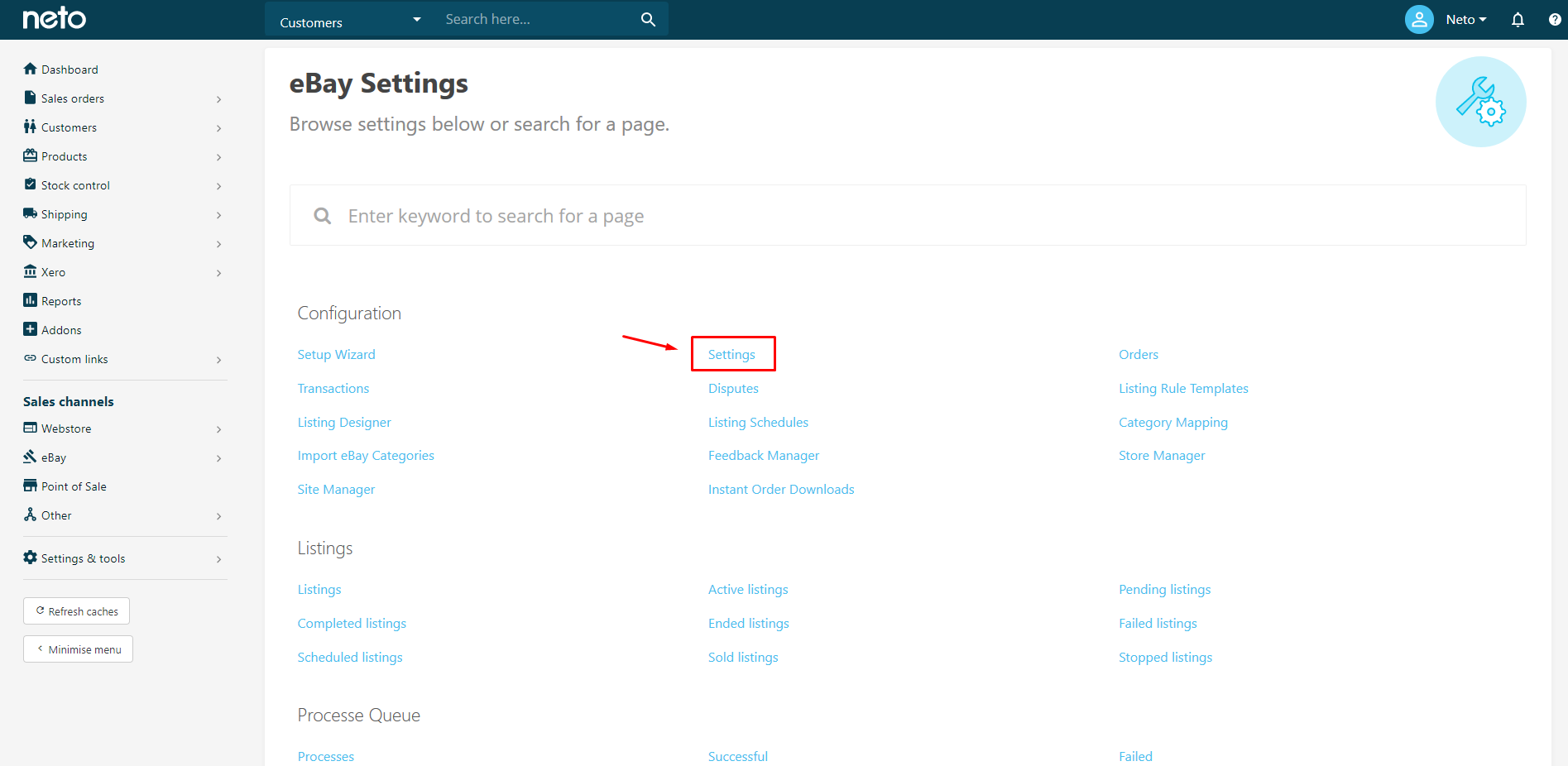The width and height of the screenshot is (1568, 766).
Task: Open the Category Mapping link
Action: (1173, 422)
